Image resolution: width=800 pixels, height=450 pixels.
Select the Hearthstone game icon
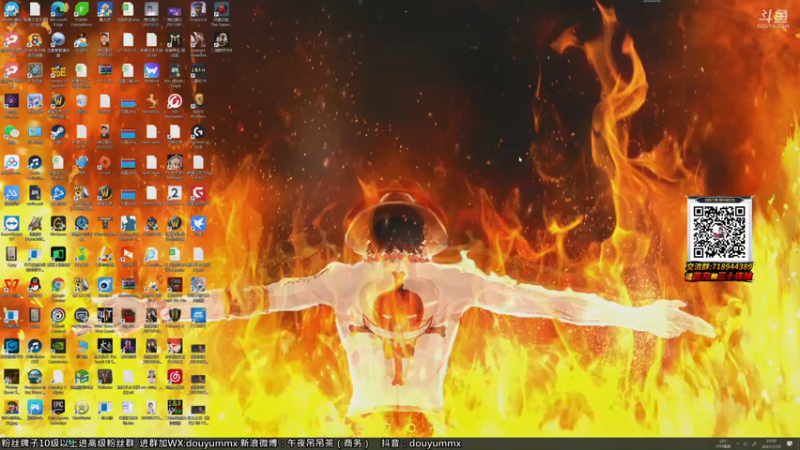(x=35, y=70)
